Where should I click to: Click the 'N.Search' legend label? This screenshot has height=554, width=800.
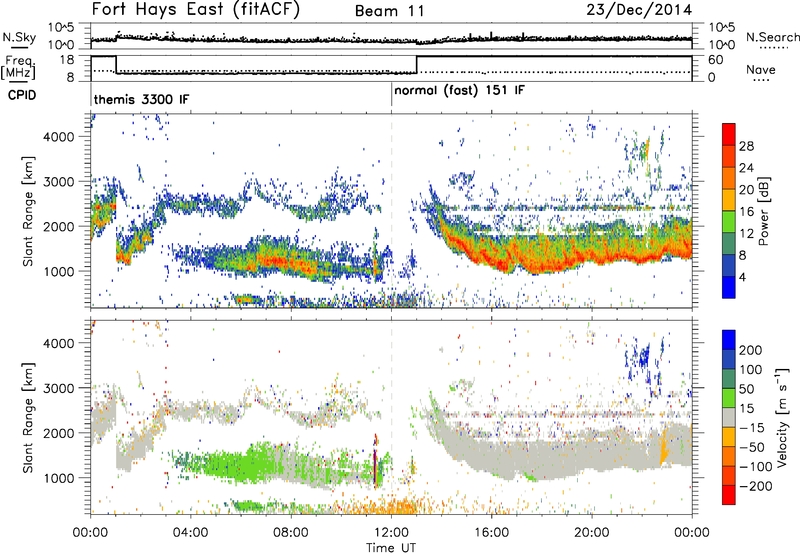(772, 37)
